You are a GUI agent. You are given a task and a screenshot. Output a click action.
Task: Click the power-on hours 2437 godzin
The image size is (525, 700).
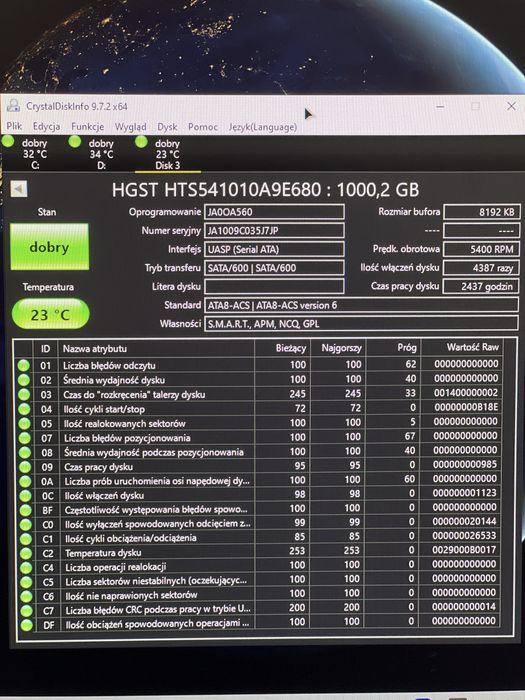tap(481, 286)
